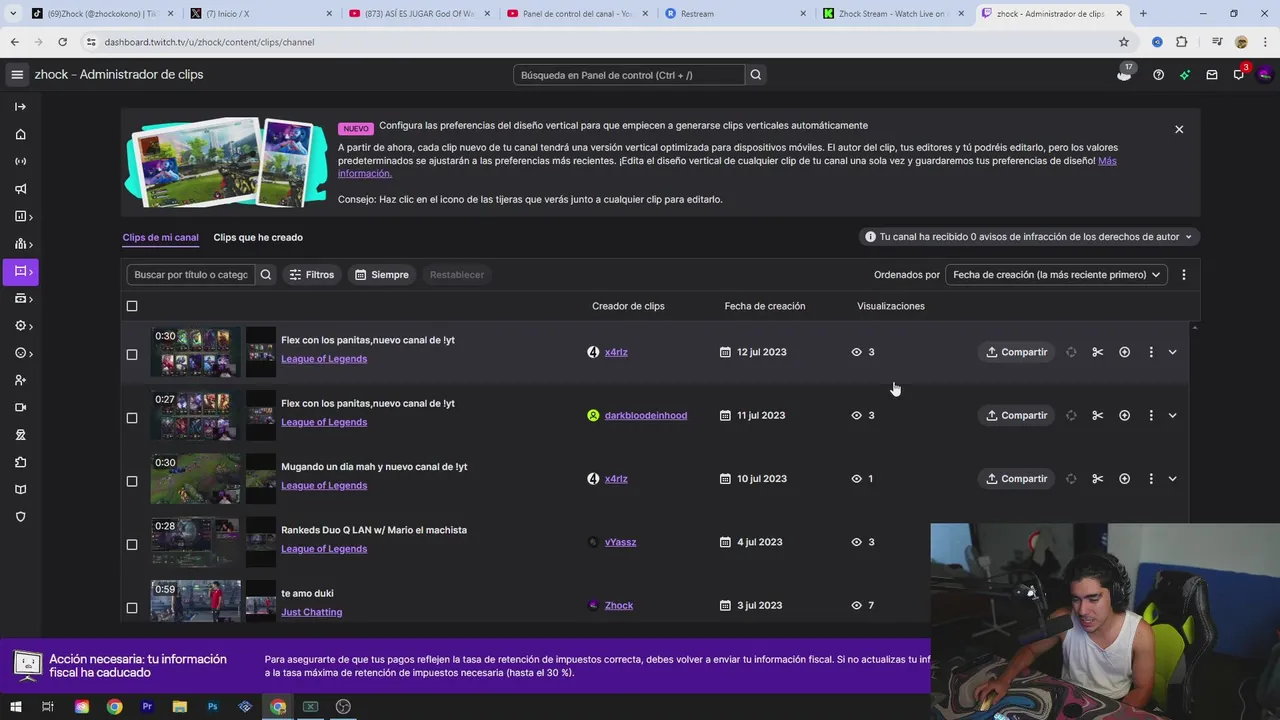Click the scissors edit icon for darkbloodeinhood clip
This screenshot has width=1280, height=720.
coord(1097,415)
